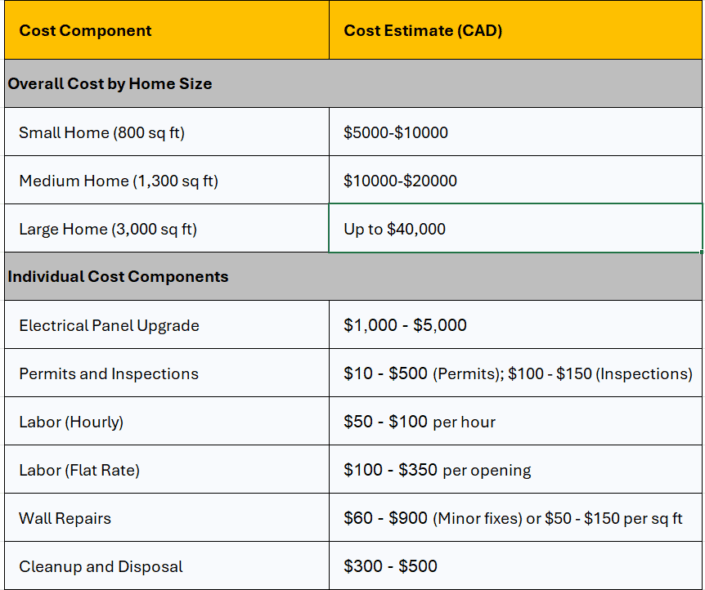Select the Labor (Flat Rate) cell
Viewport: 705px width, 590px height.
(167, 469)
